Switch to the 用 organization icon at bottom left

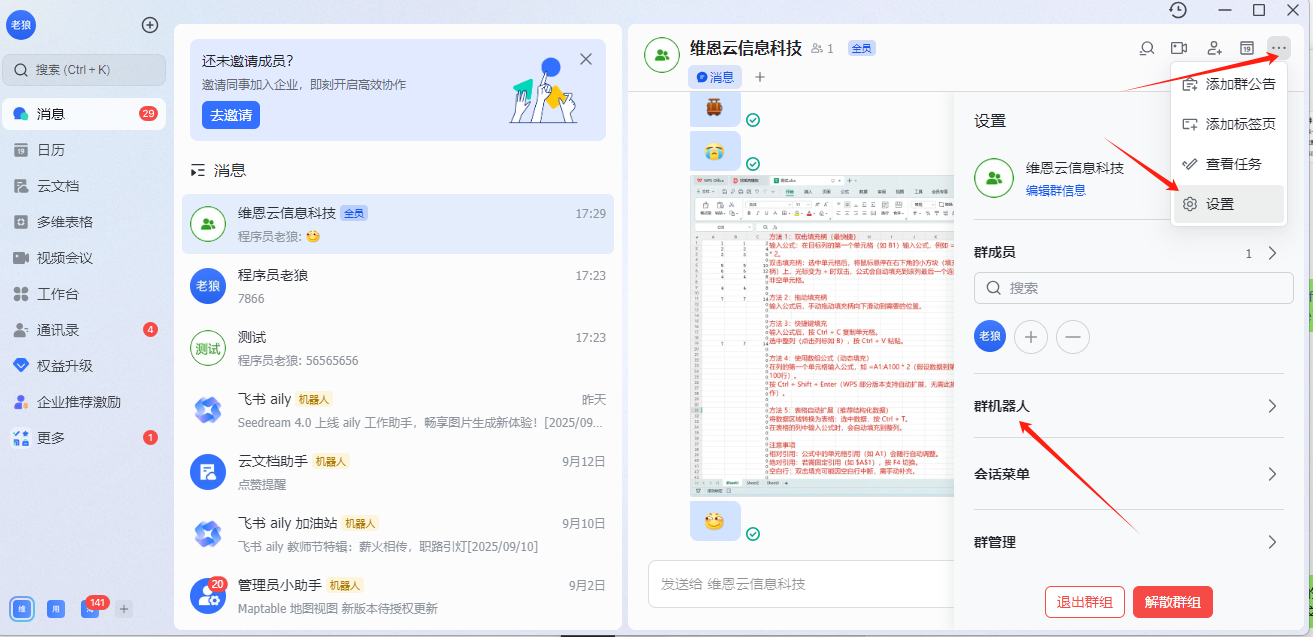point(56,608)
